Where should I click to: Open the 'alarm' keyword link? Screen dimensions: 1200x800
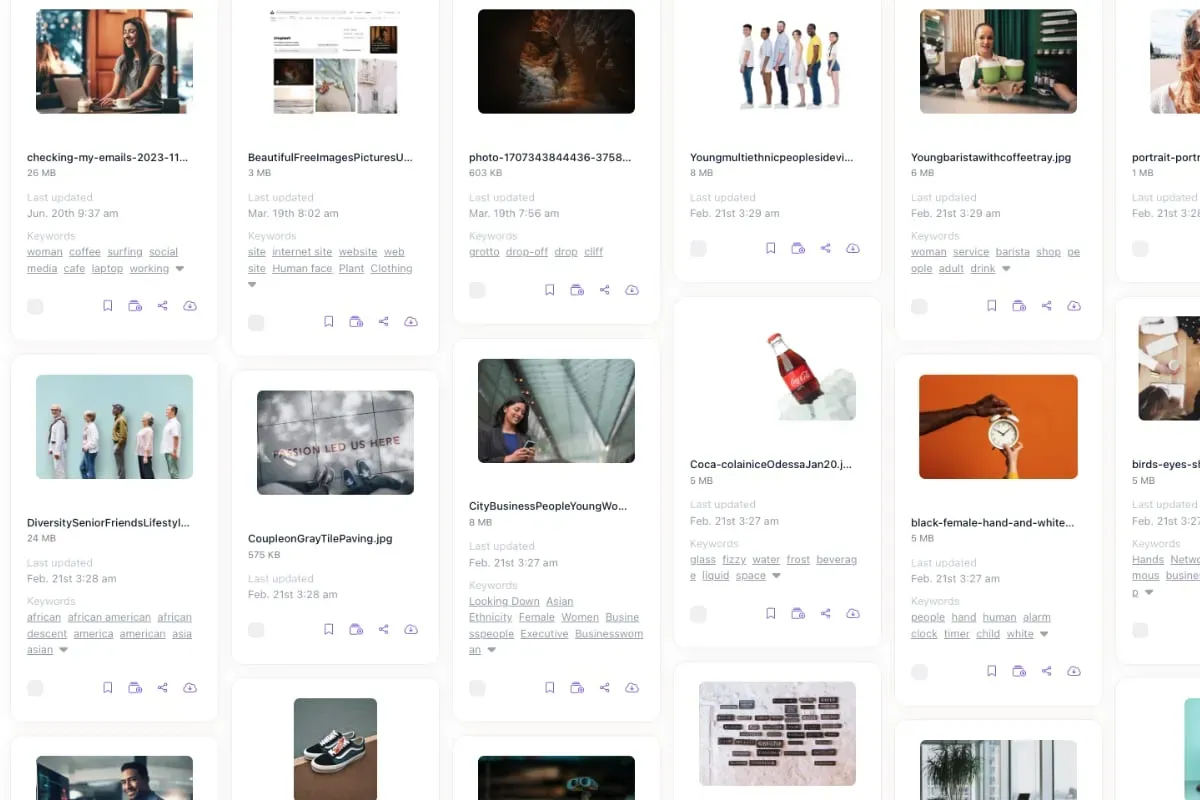[1037, 618]
